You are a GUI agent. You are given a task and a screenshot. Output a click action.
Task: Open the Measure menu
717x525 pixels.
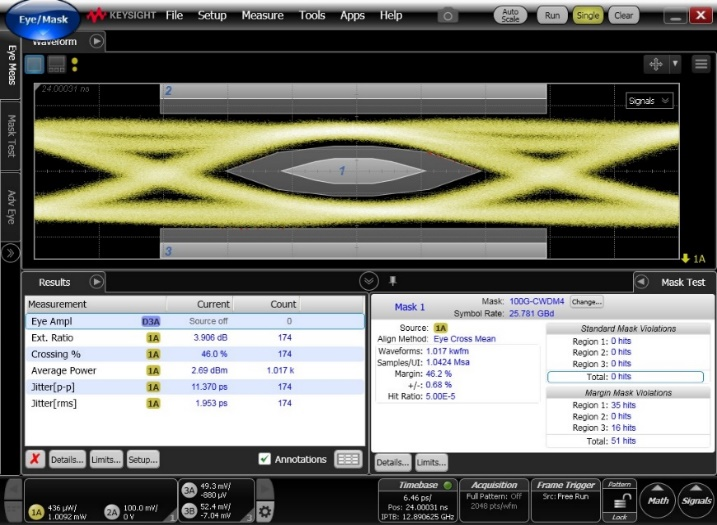click(x=262, y=16)
